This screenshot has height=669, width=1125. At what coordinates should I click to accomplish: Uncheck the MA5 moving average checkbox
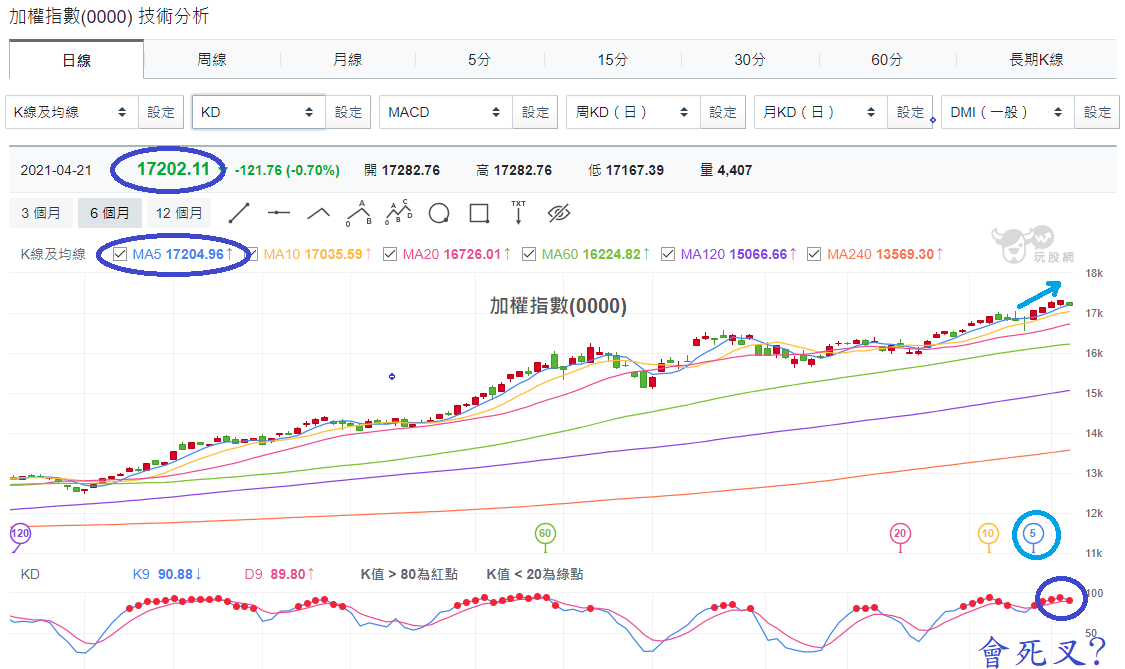pyautogui.click(x=120, y=254)
